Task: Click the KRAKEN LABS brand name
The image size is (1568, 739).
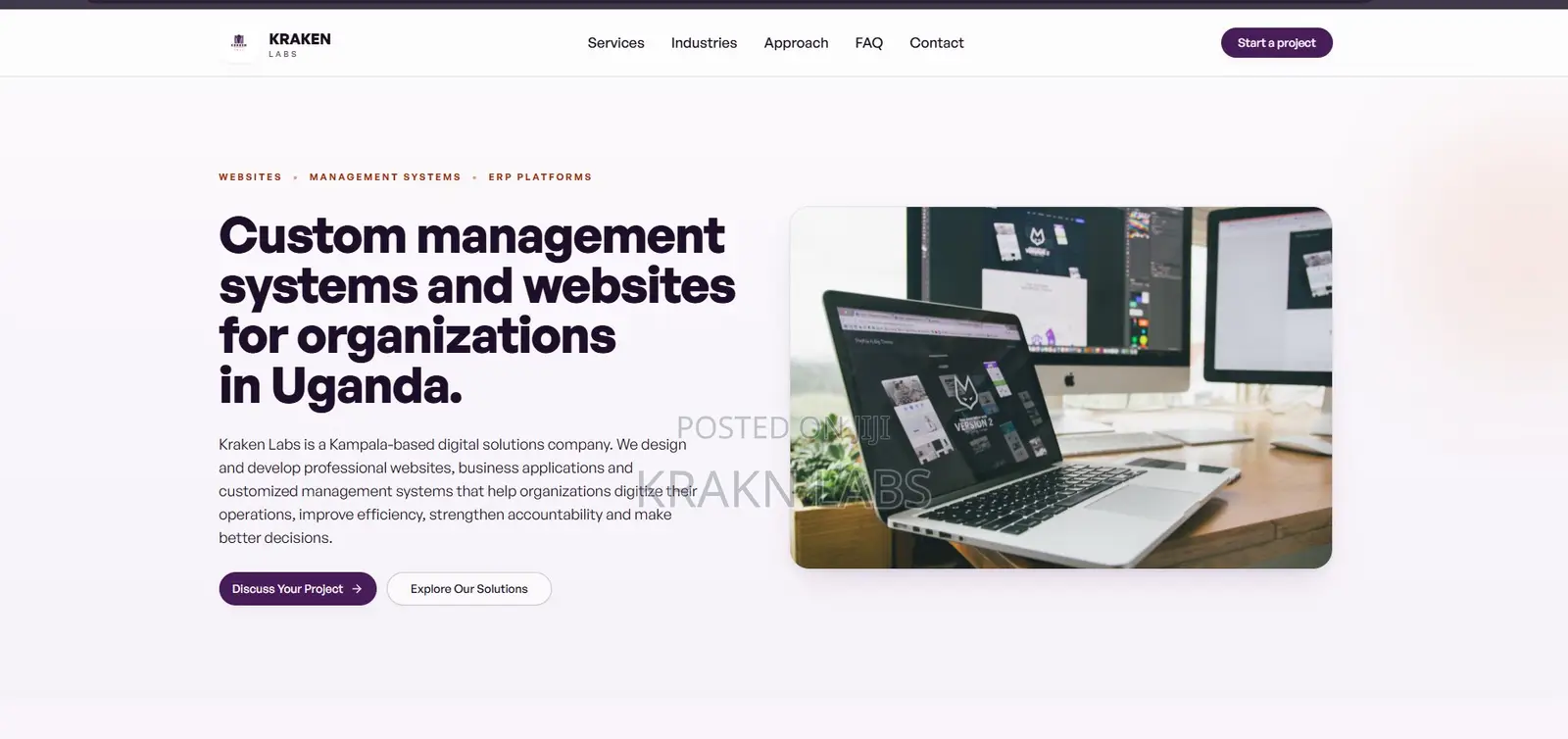Action: click(300, 44)
